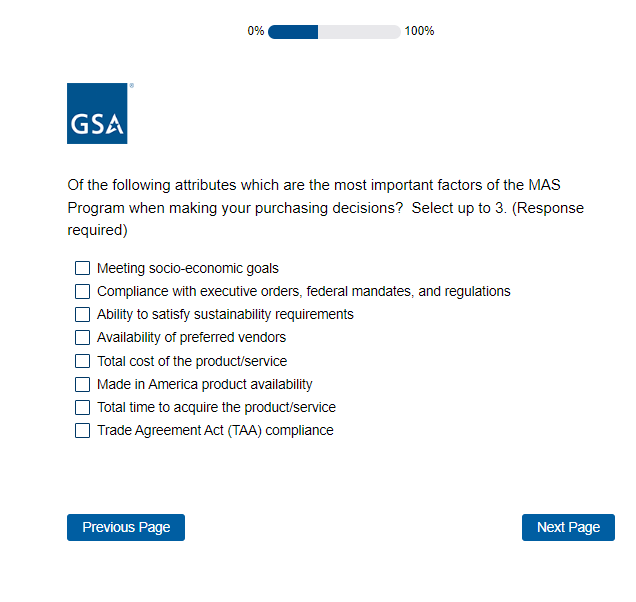Click the 'Availability of preferred vendors' label text

click(191, 337)
